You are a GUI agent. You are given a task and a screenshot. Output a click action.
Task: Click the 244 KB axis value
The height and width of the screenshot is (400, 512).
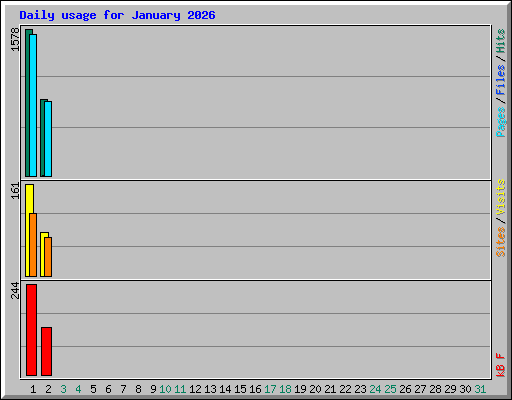click(15, 290)
